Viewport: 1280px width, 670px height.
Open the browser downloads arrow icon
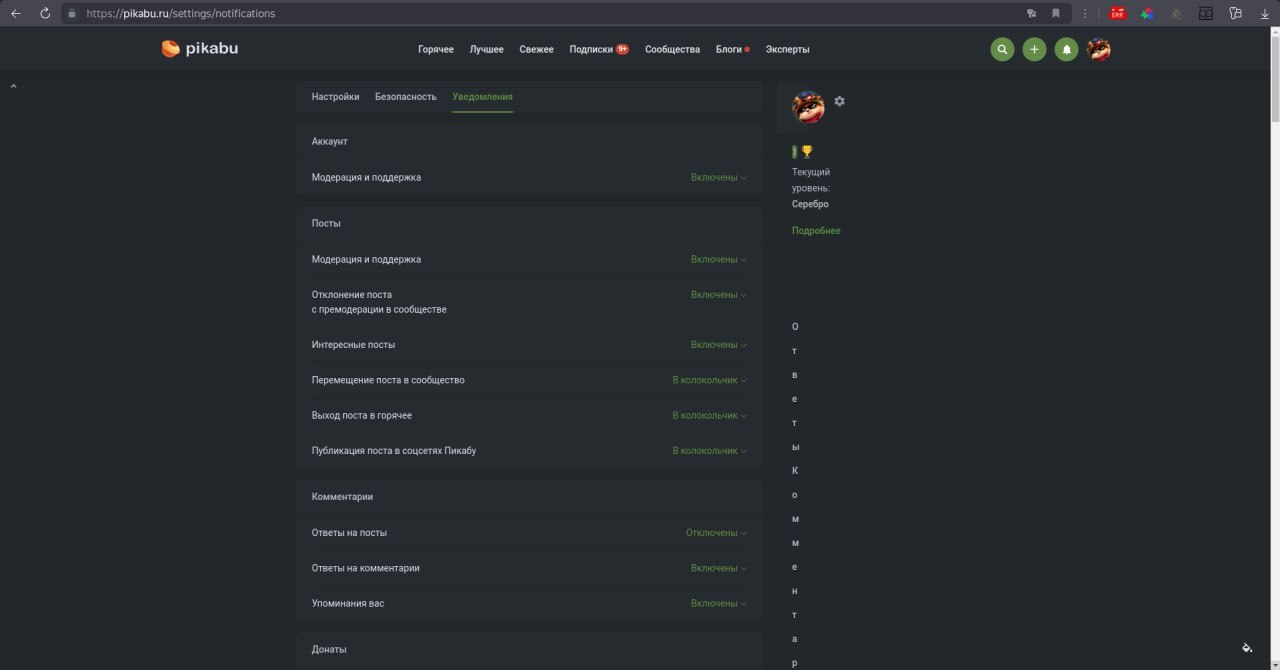(x=1264, y=13)
